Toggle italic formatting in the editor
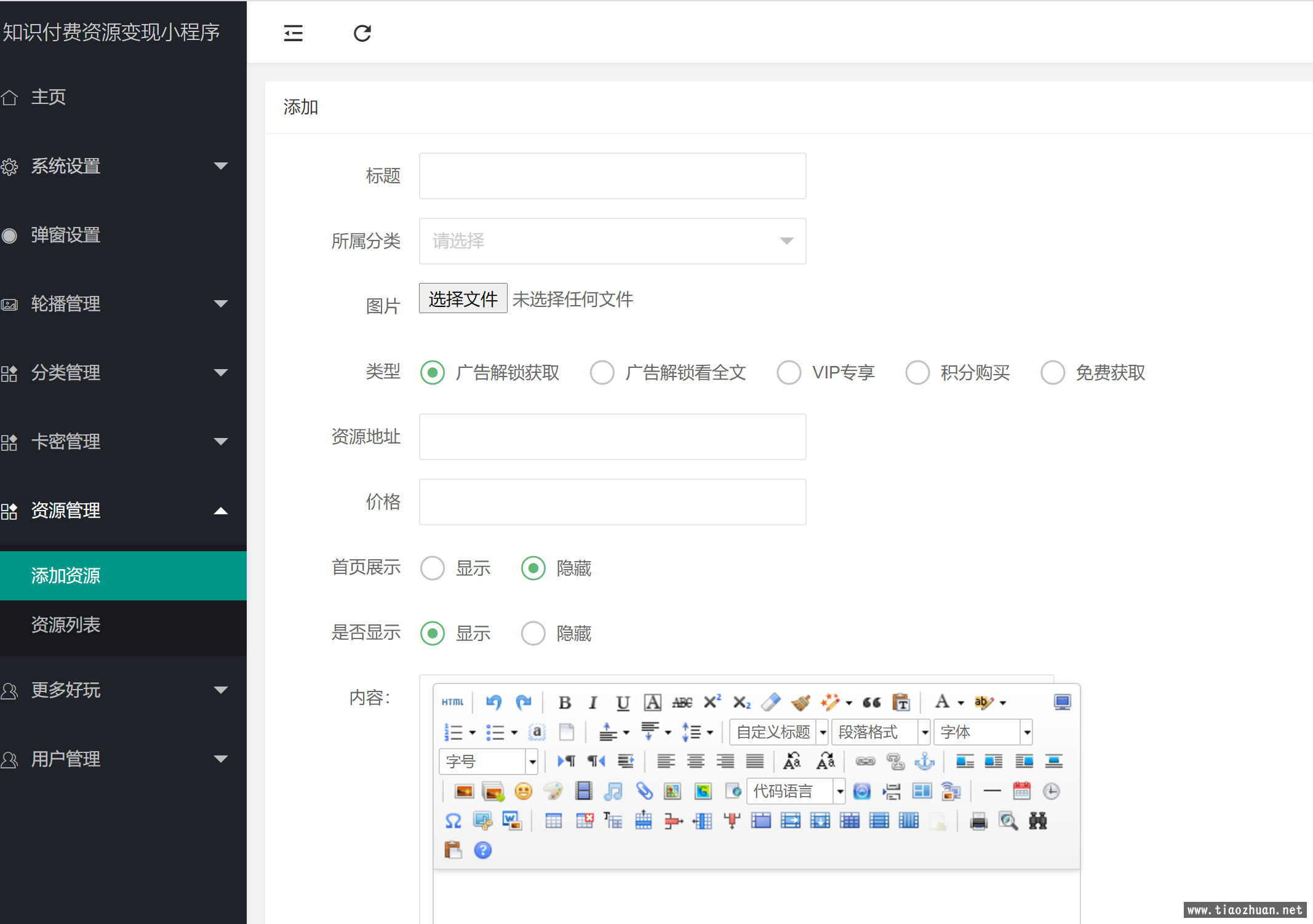Image resolution: width=1313 pixels, height=924 pixels. pyautogui.click(x=593, y=702)
